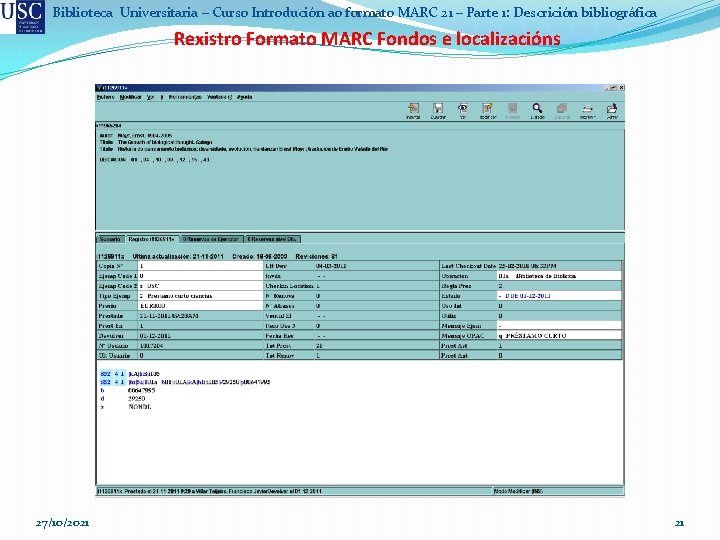720x540 pixels.
Task: Click the Prezo value field
Action: click(x=200, y=306)
